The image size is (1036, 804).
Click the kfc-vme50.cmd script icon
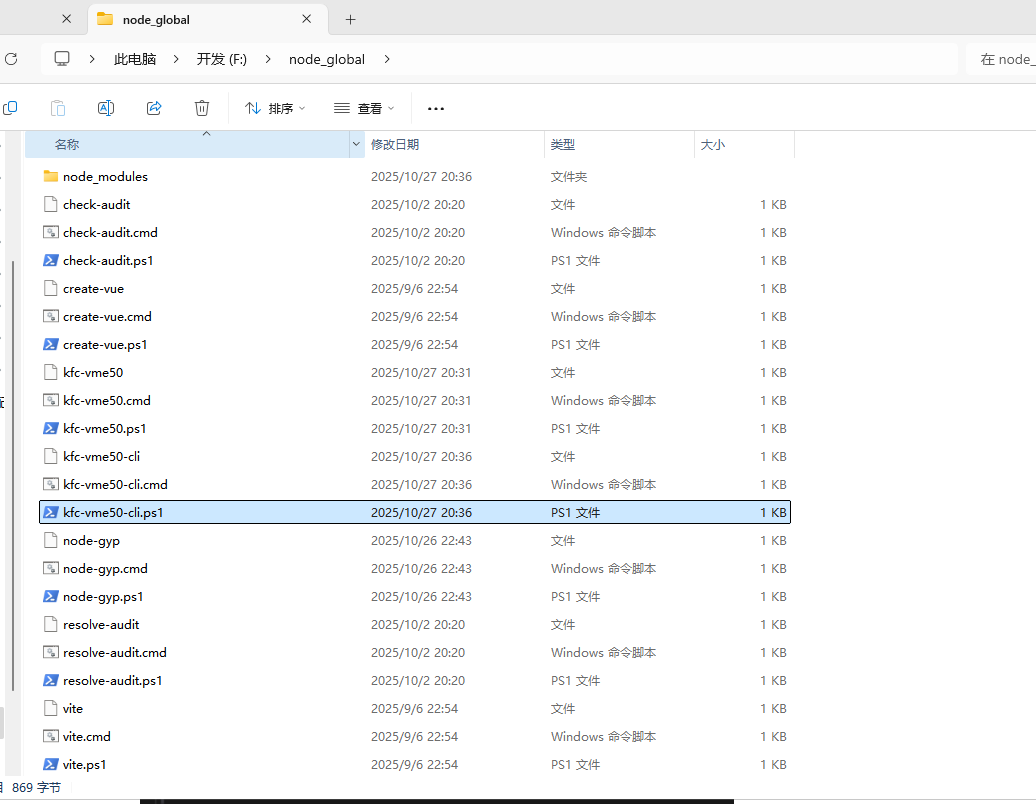point(51,400)
